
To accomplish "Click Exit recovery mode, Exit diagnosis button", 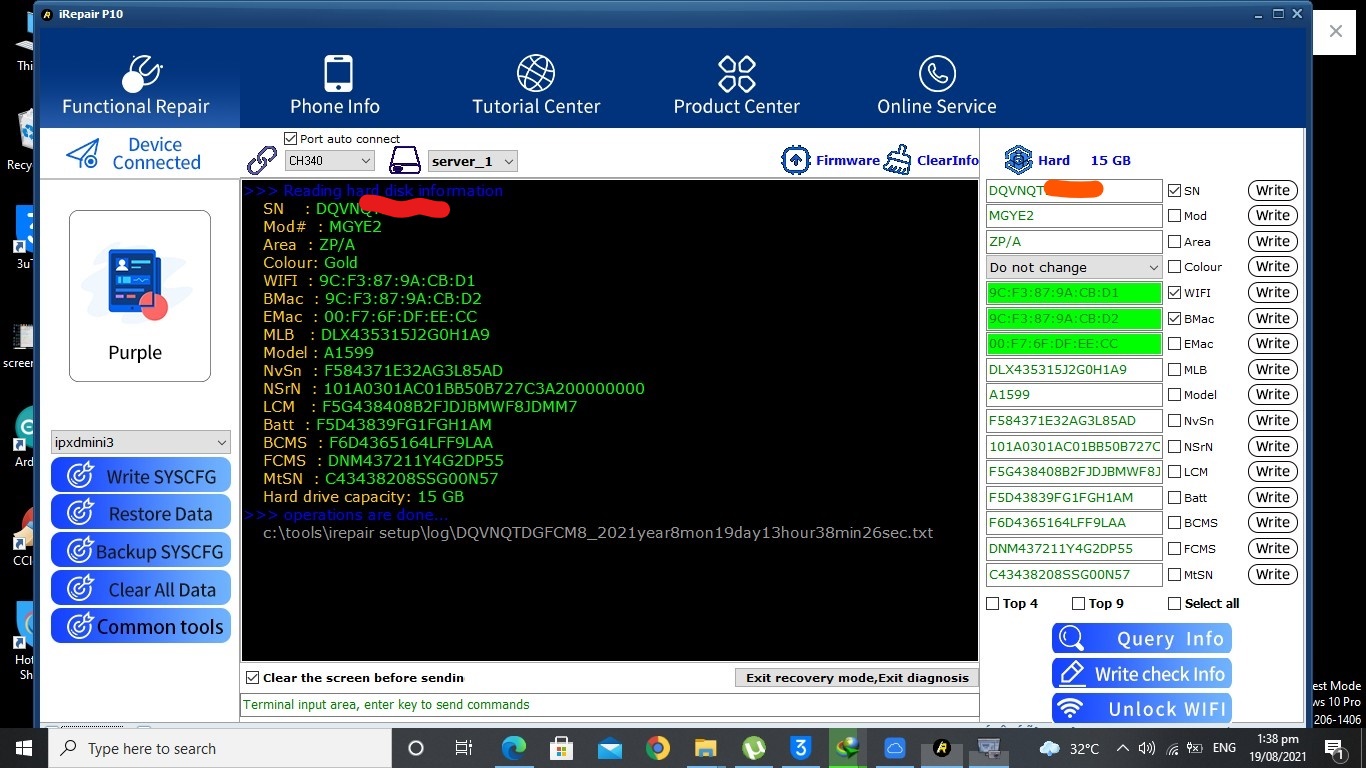I will pyautogui.click(x=857, y=678).
